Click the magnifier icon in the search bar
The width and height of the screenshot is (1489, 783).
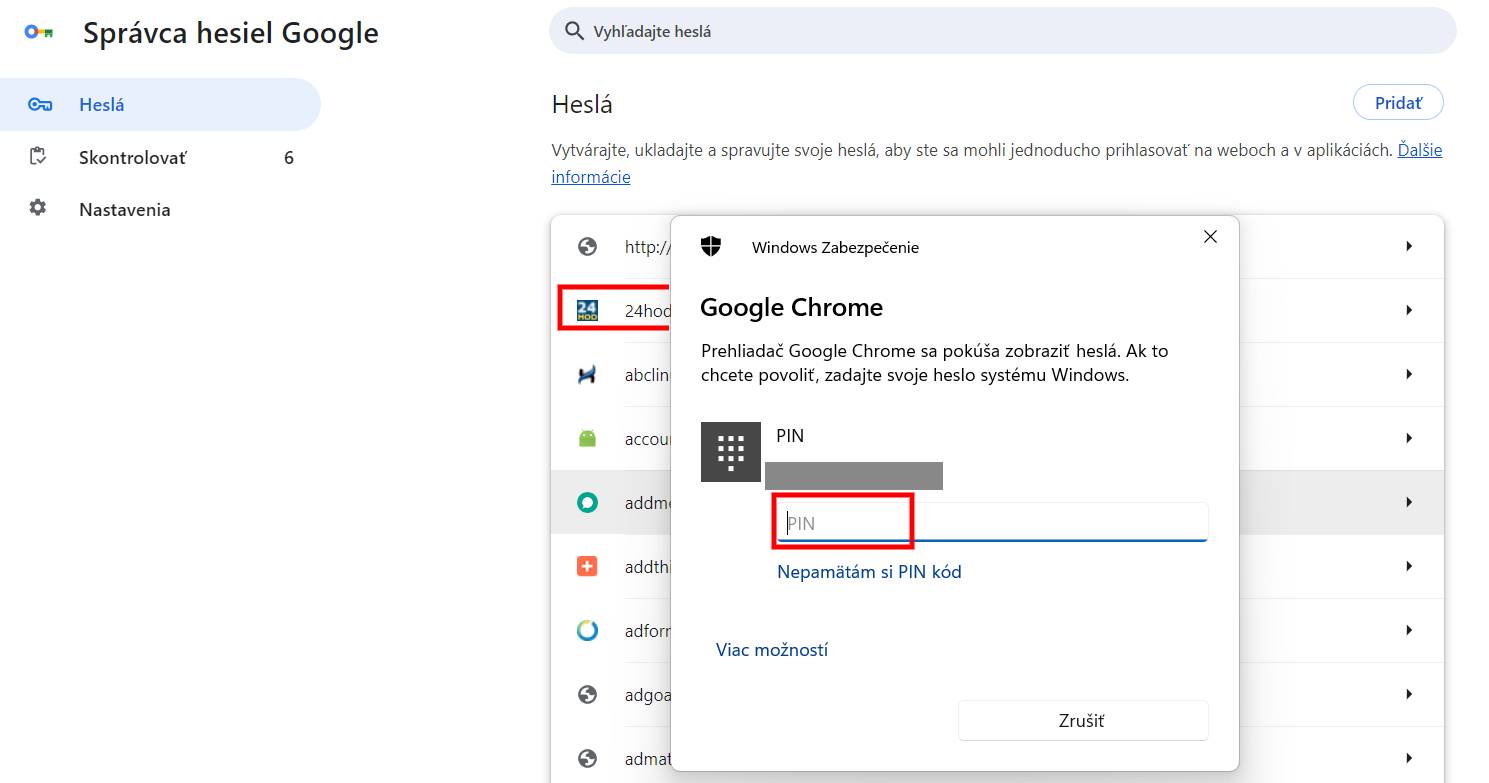tap(574, 31)
